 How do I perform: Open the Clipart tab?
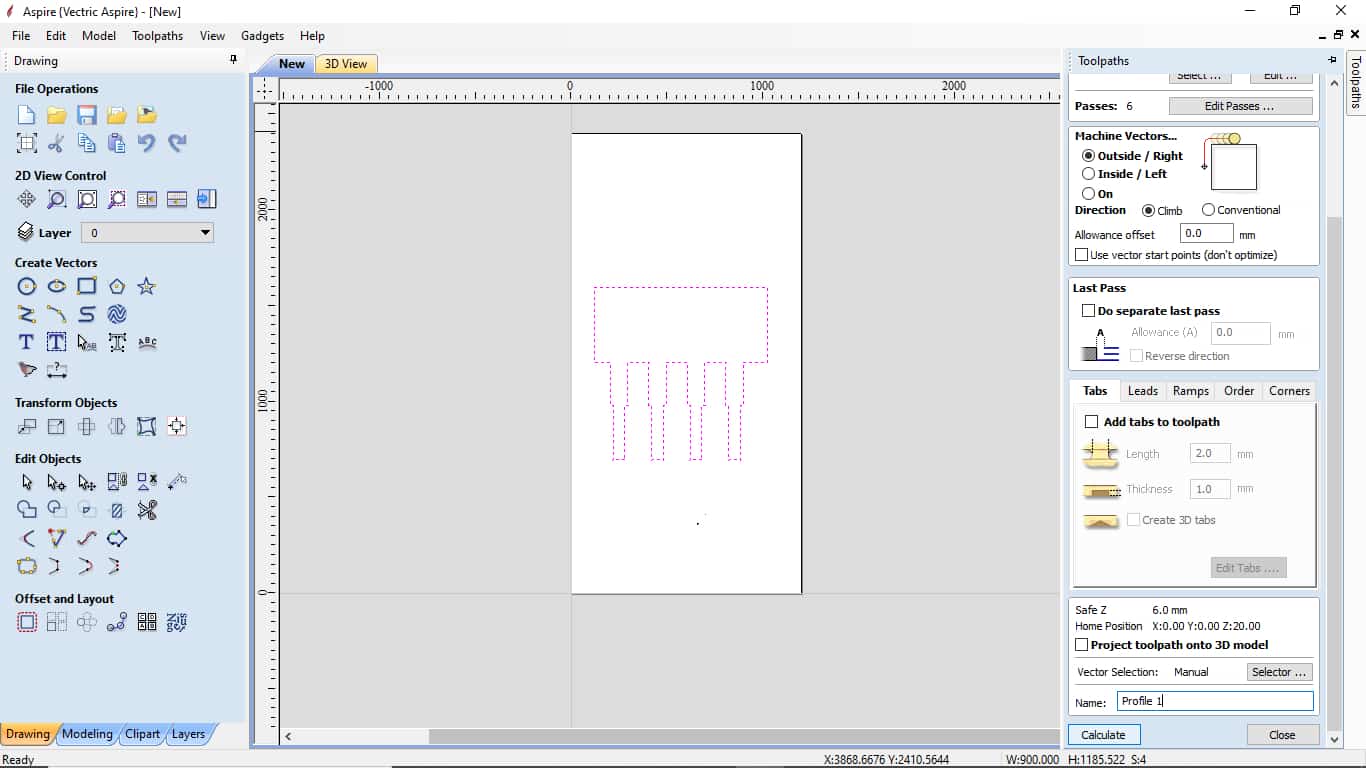(x=142, y=734)
